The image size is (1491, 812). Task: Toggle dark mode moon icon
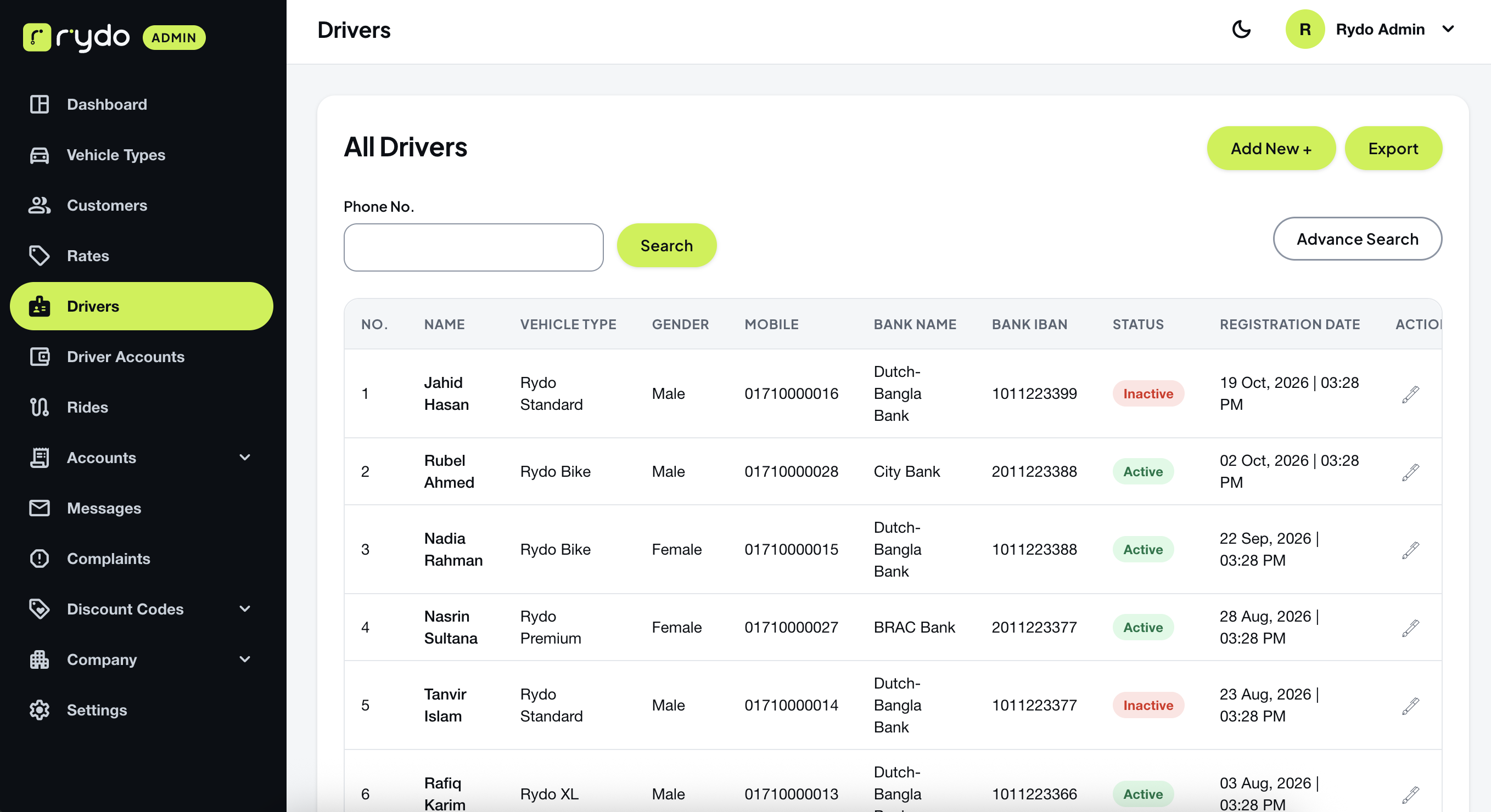[x=1241, y=30]
